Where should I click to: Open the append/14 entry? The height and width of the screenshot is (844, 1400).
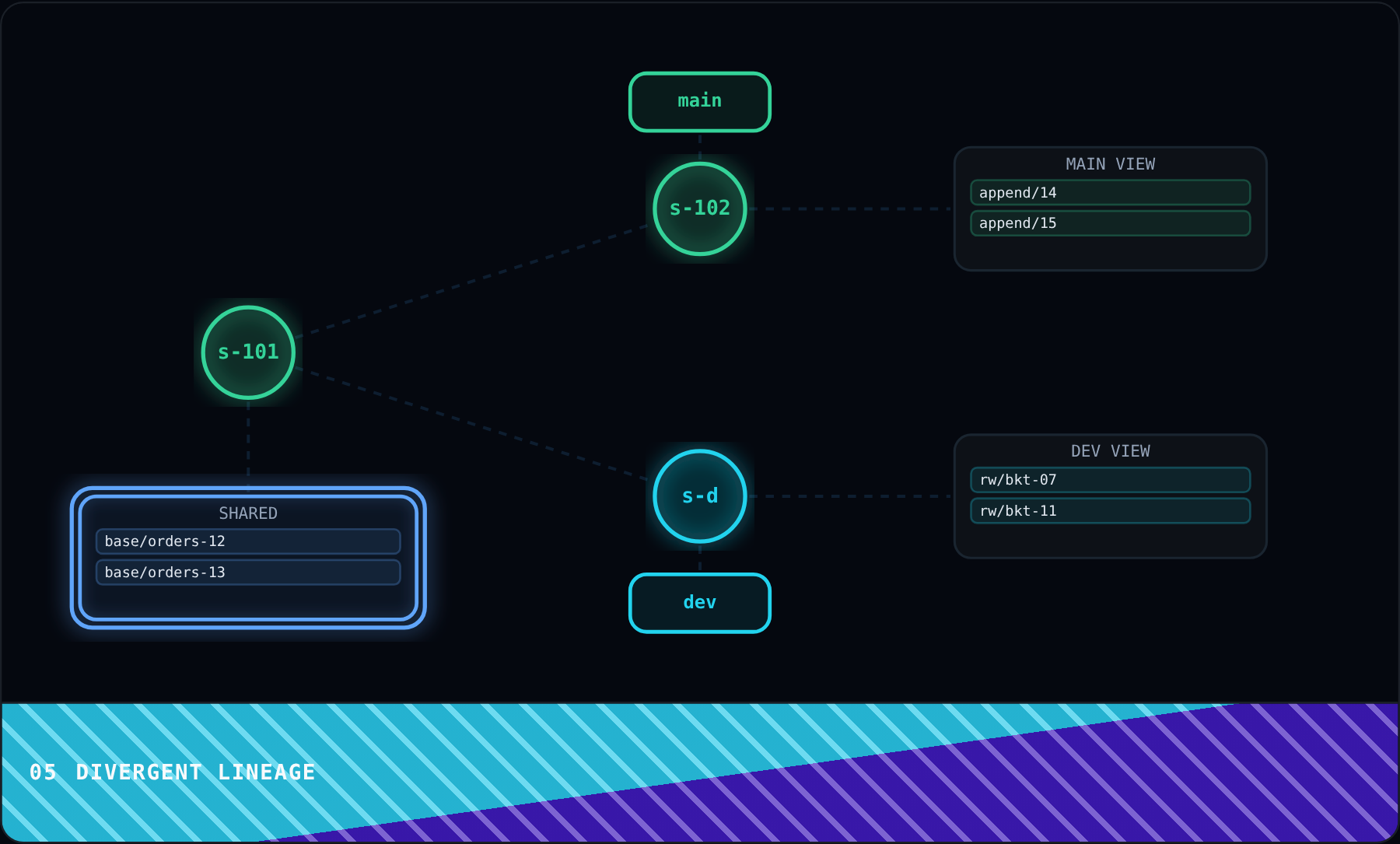tap(1111, 192)
